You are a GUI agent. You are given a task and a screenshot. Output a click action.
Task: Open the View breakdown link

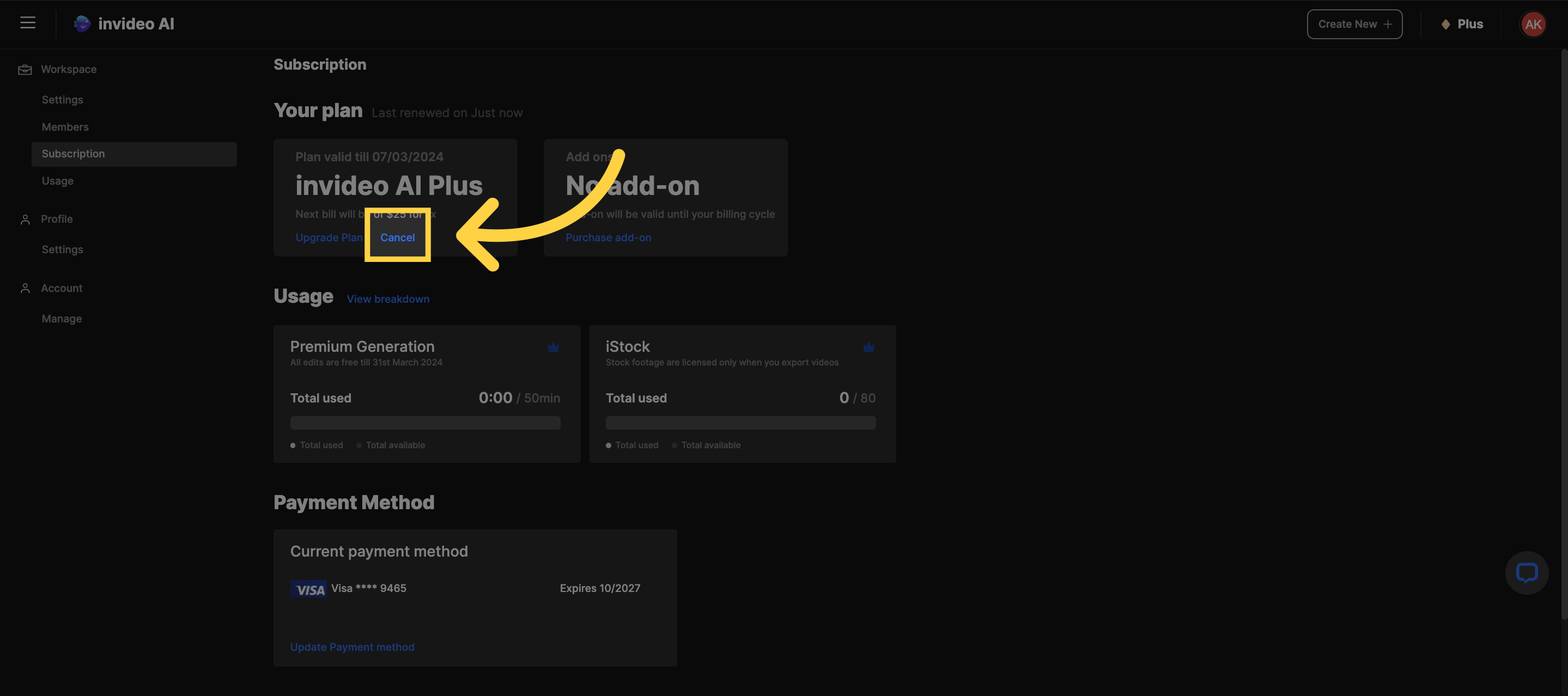click(388, 299)
